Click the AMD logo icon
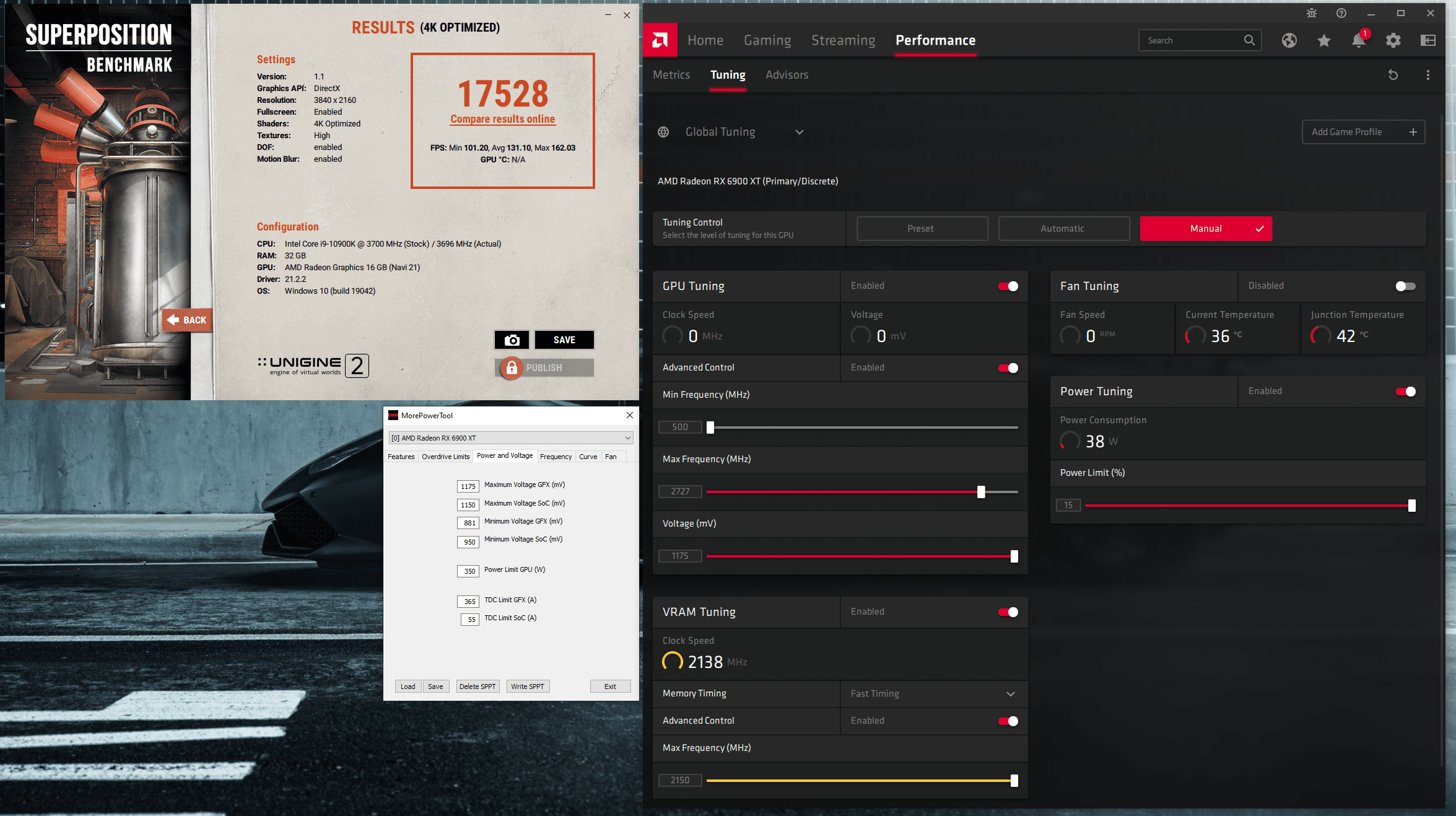This screenshot has width=1456, height=816. click(660, 40)
